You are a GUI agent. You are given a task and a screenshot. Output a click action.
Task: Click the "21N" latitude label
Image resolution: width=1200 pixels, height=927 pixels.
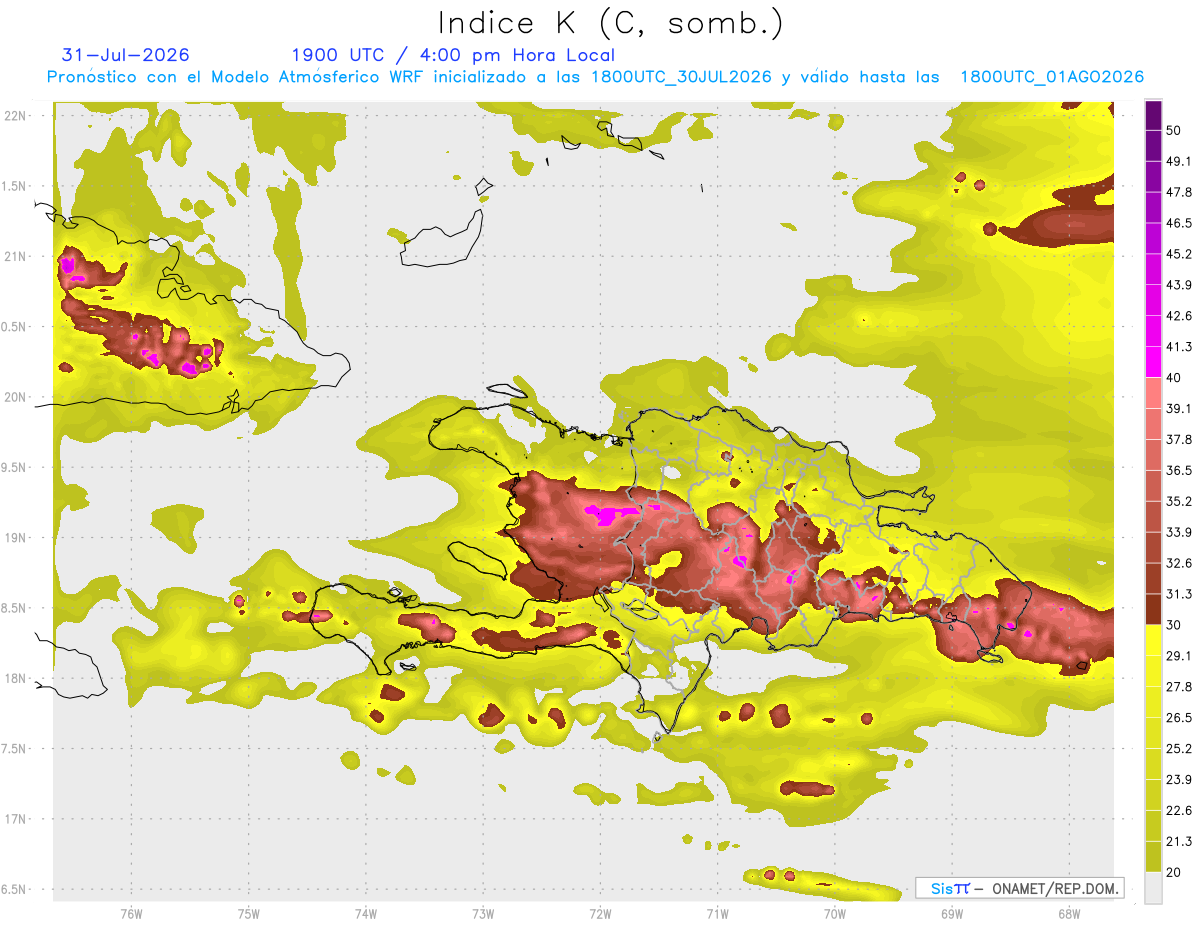15,256
